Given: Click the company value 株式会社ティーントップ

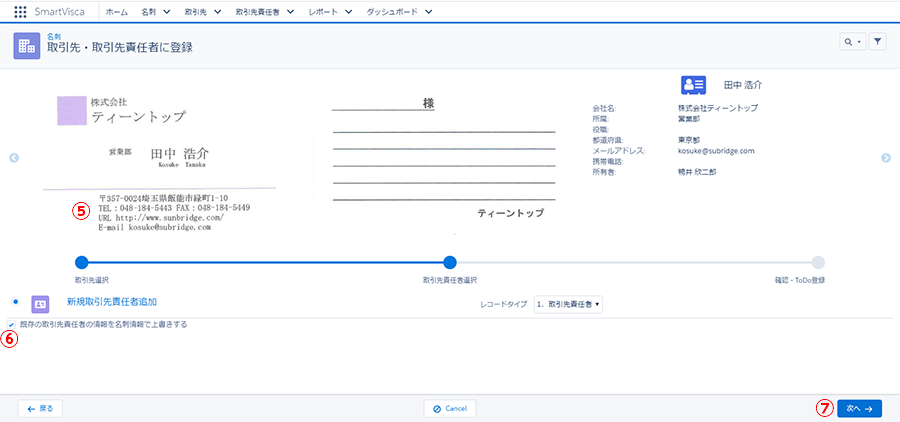Looking at the screenshot, I should [717, 108].
